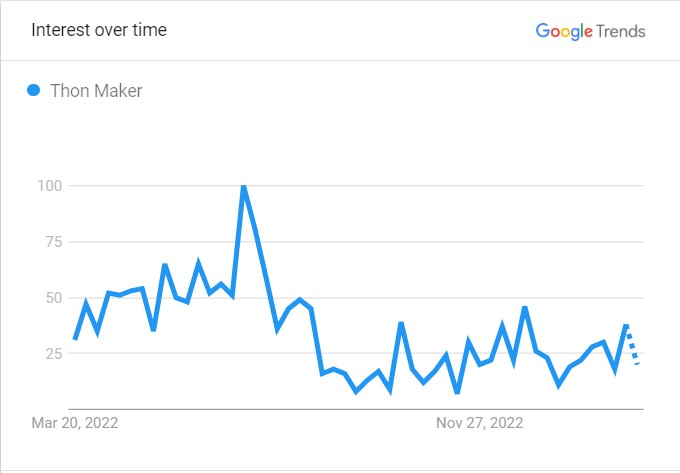Click the chart's bottom x-axis baseline
The height and width of the screenshot is (473, 680).
click(x=356, y=409)
